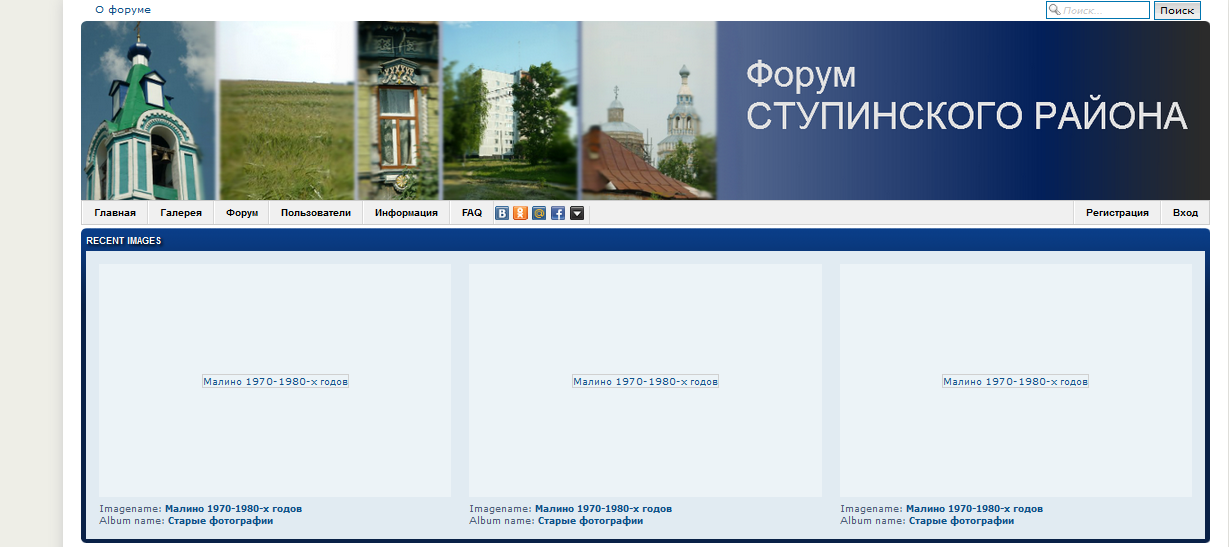The width and height of the screenshot is (1229, 547).
Task: Click the Вход login link
Action: click(x=1185, y=213)
